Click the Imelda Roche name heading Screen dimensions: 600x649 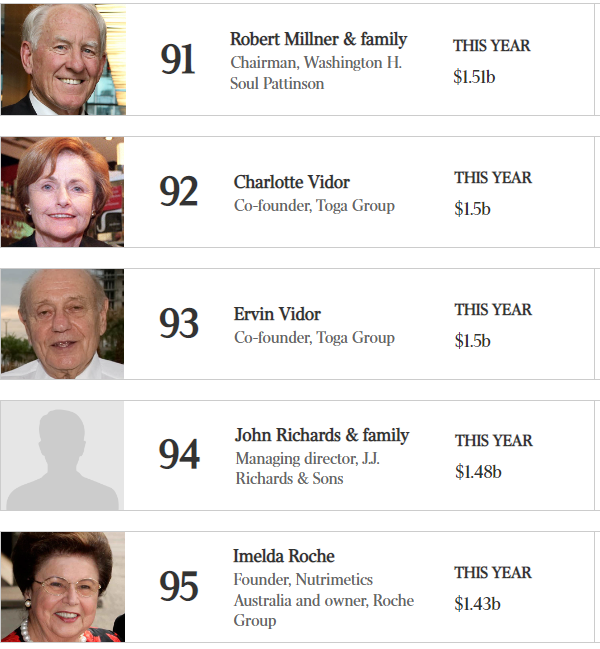click(284, 556)
